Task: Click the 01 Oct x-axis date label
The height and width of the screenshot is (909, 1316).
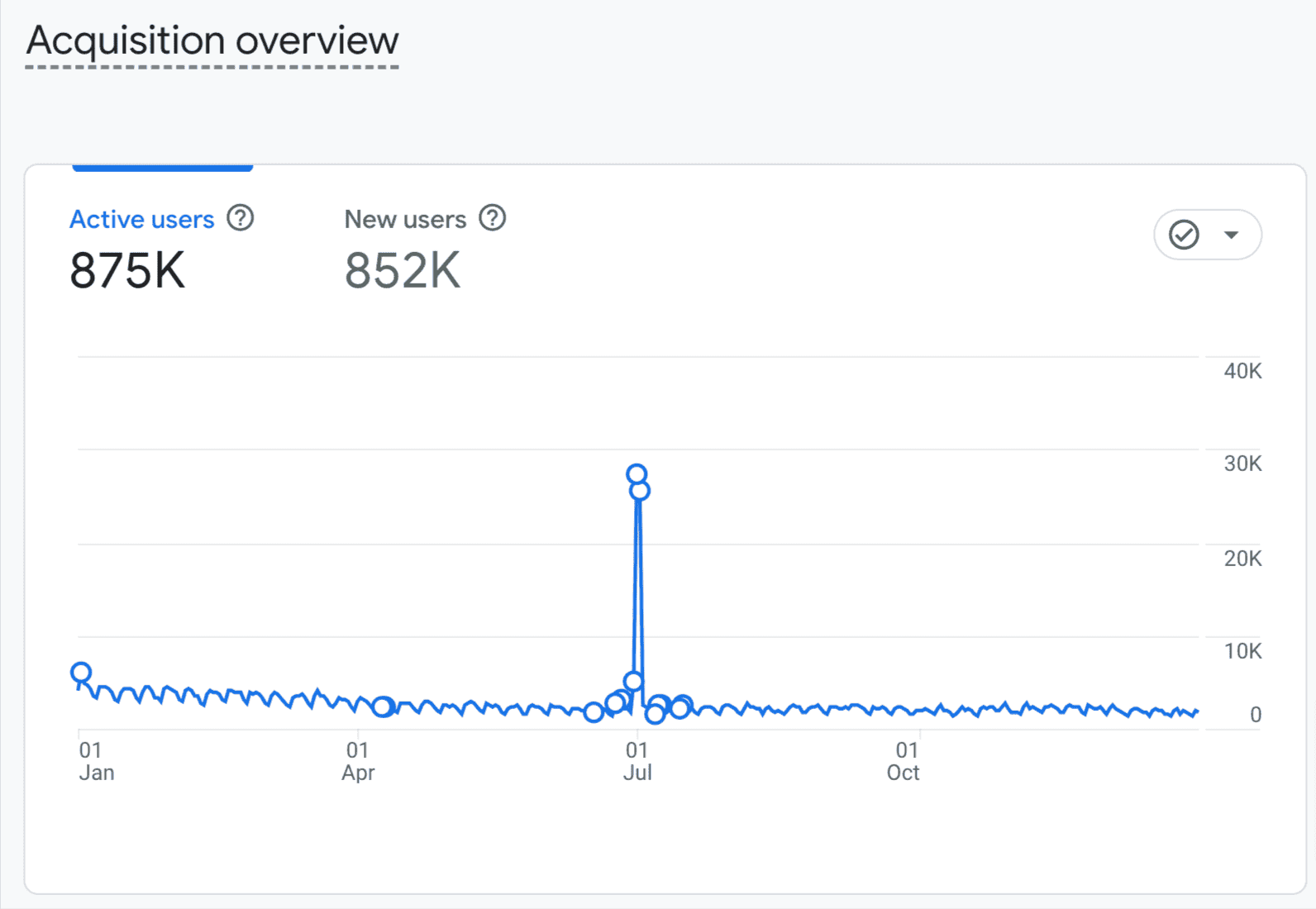Action: (x=904, y=761)
